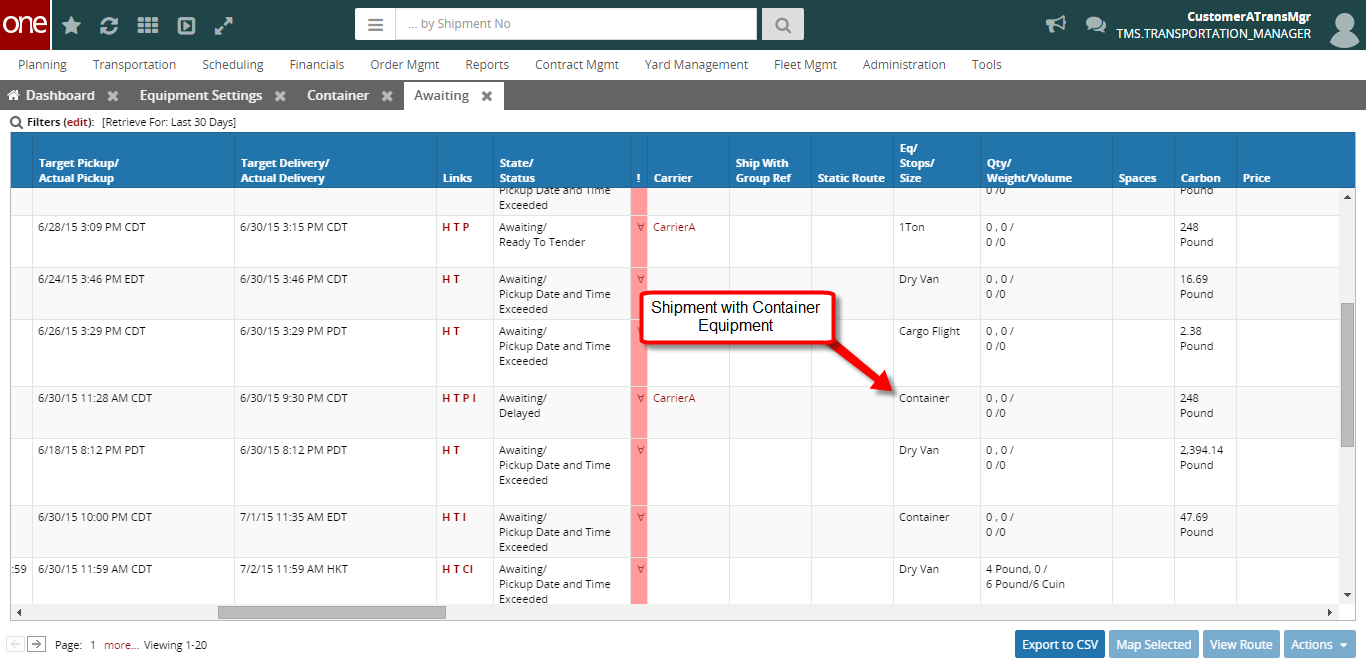Go to next page arrow
Image resolution: width=1366 pixels, height=667 pixels.
click(x=36, y=644)
